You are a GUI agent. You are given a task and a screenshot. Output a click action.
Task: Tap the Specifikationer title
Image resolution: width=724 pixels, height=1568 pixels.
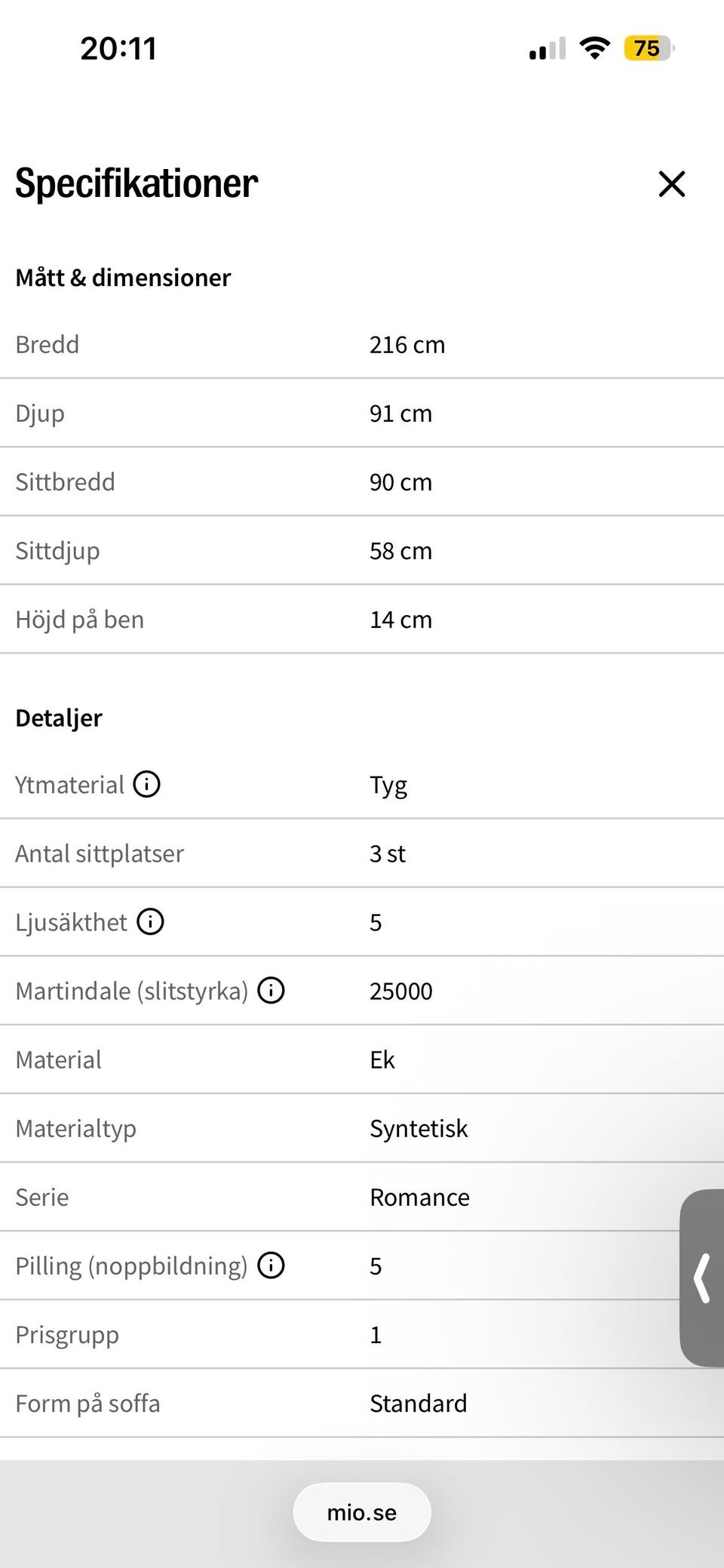(x=137, y=183)
